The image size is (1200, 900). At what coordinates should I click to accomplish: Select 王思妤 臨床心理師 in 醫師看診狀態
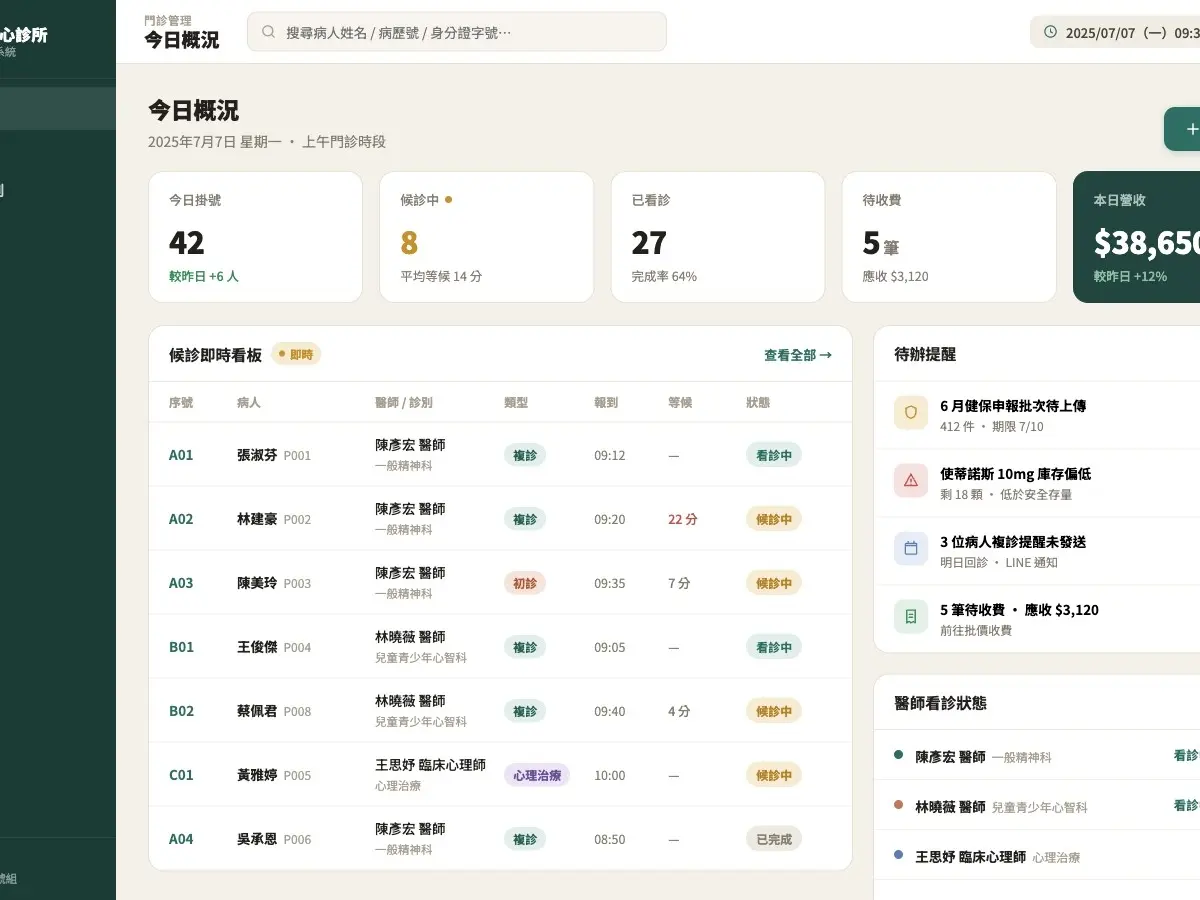pos(970,857)
